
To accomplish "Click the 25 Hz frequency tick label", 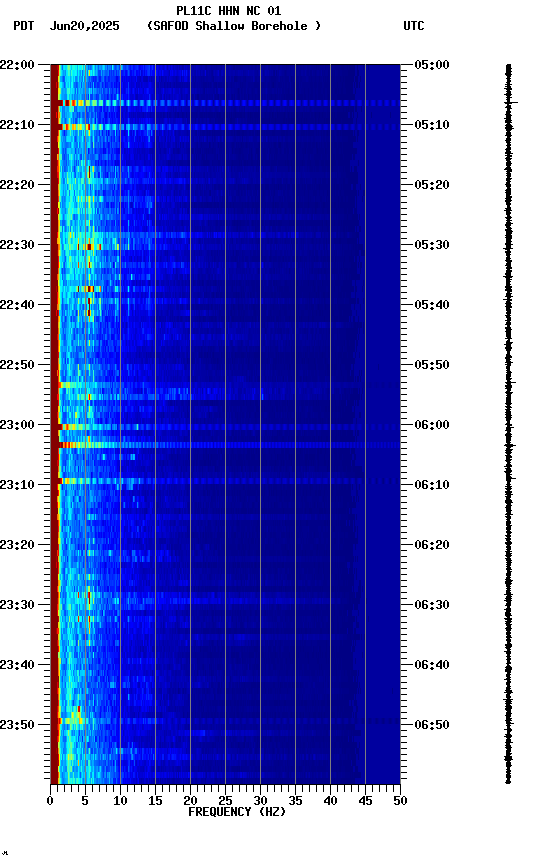I will [225, 801].
